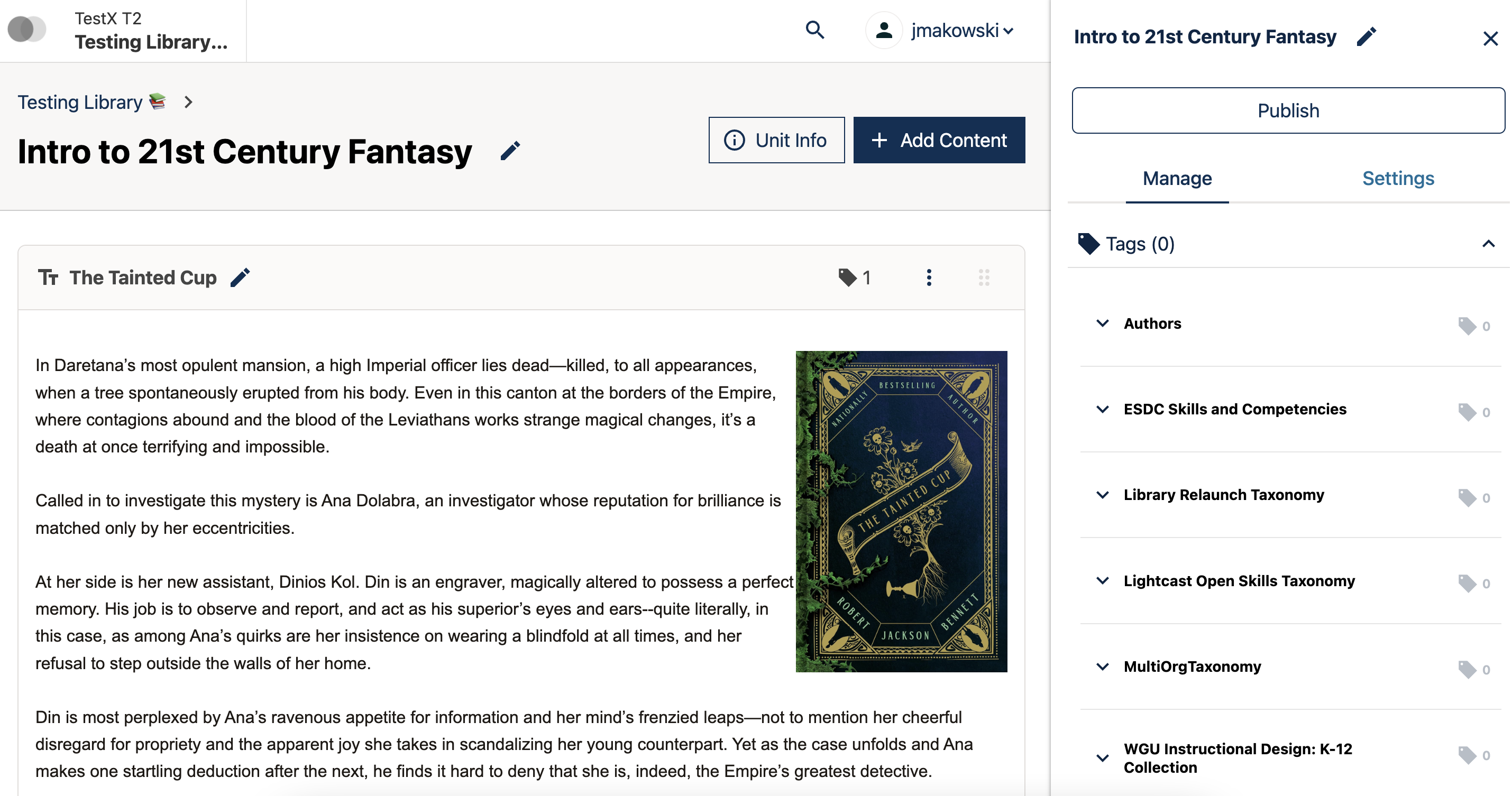Screen dimensions: 1512x796
Task: Click the pencil beside The Tainted Cup
Action: (x=240, y=277)
